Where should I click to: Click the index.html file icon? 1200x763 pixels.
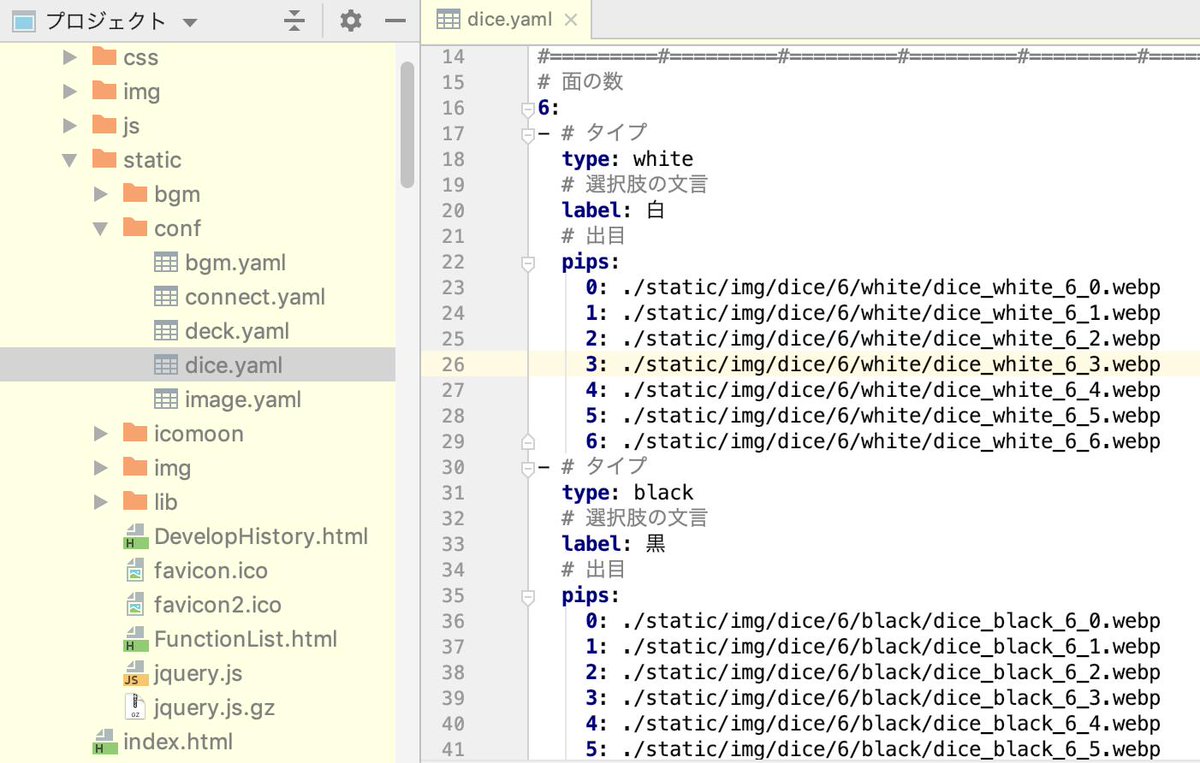point(104,742)
